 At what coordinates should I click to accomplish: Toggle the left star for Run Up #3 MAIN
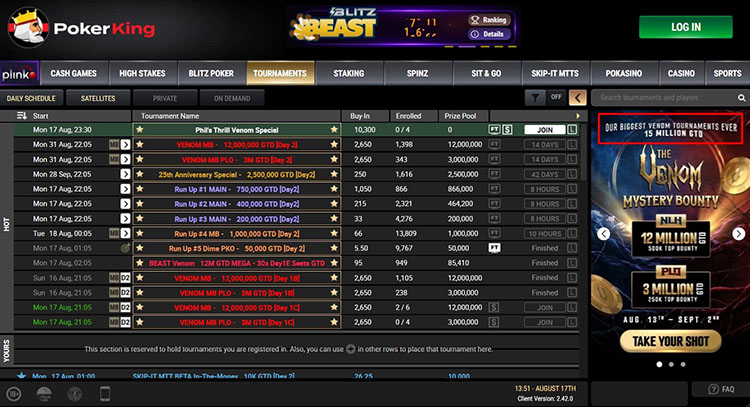click(140, 218)
